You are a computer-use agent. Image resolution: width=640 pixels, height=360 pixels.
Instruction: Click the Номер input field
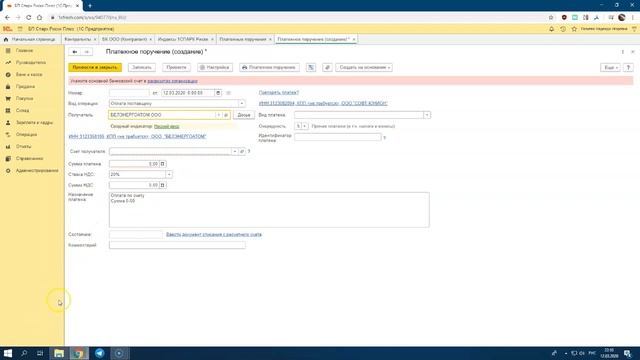point(129,93)
